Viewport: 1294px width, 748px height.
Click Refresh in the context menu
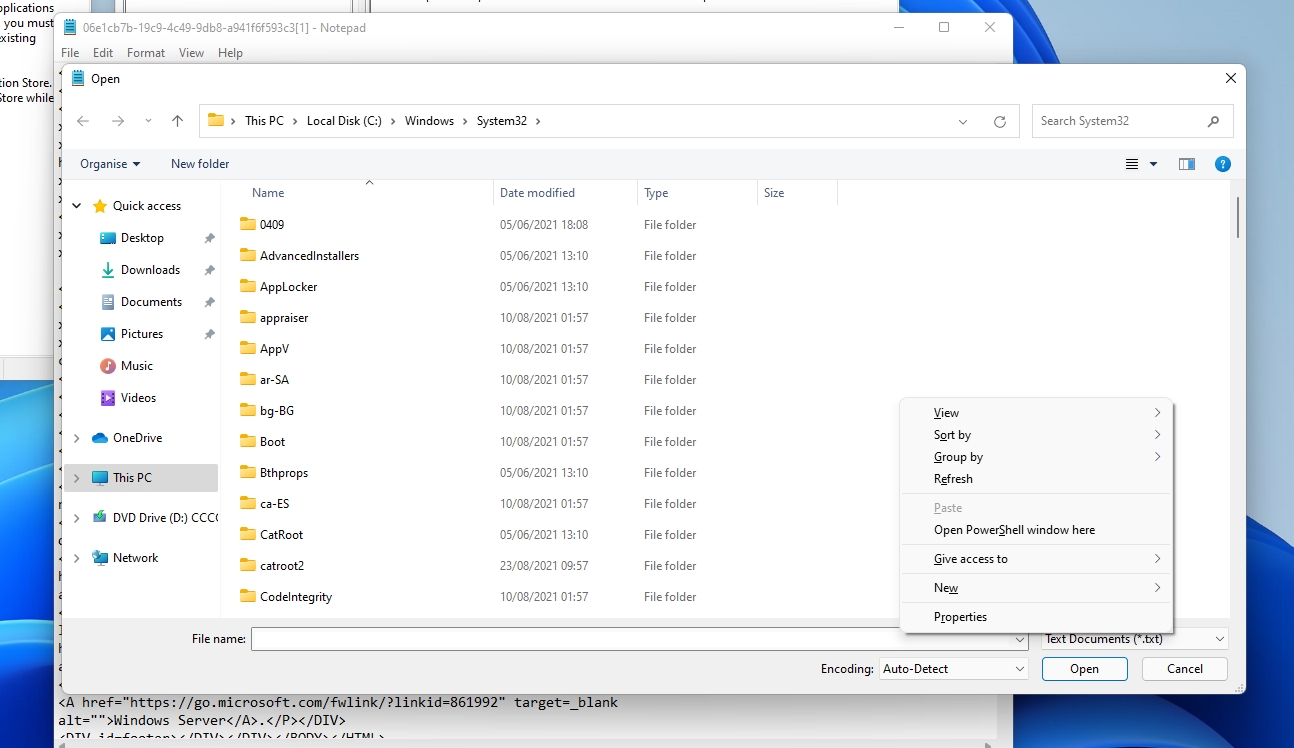coord(953,479)
